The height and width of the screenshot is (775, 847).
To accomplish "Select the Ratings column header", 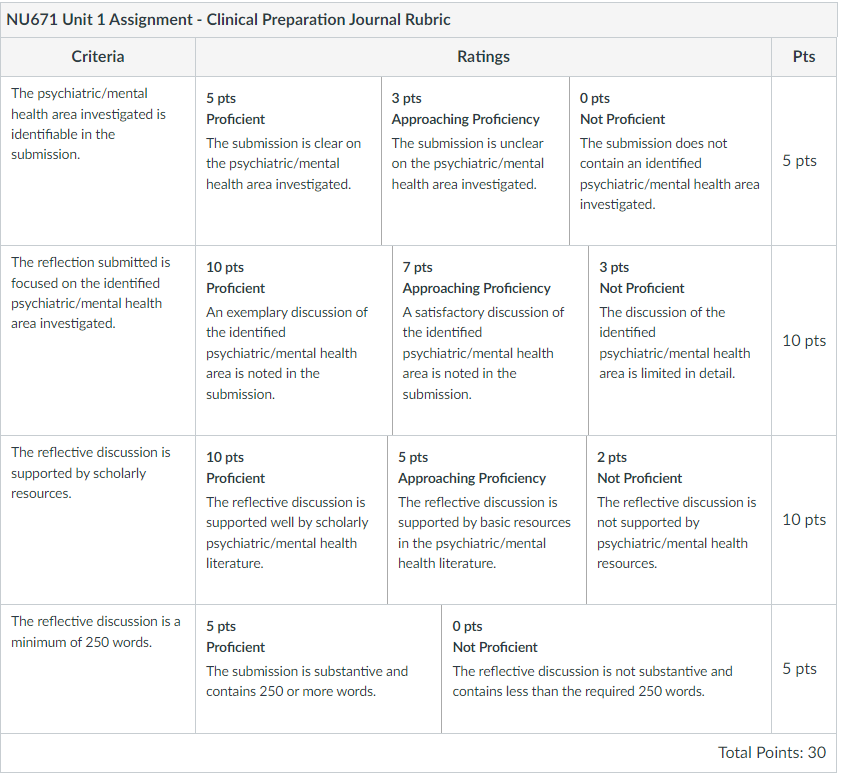I will [483, 57].
